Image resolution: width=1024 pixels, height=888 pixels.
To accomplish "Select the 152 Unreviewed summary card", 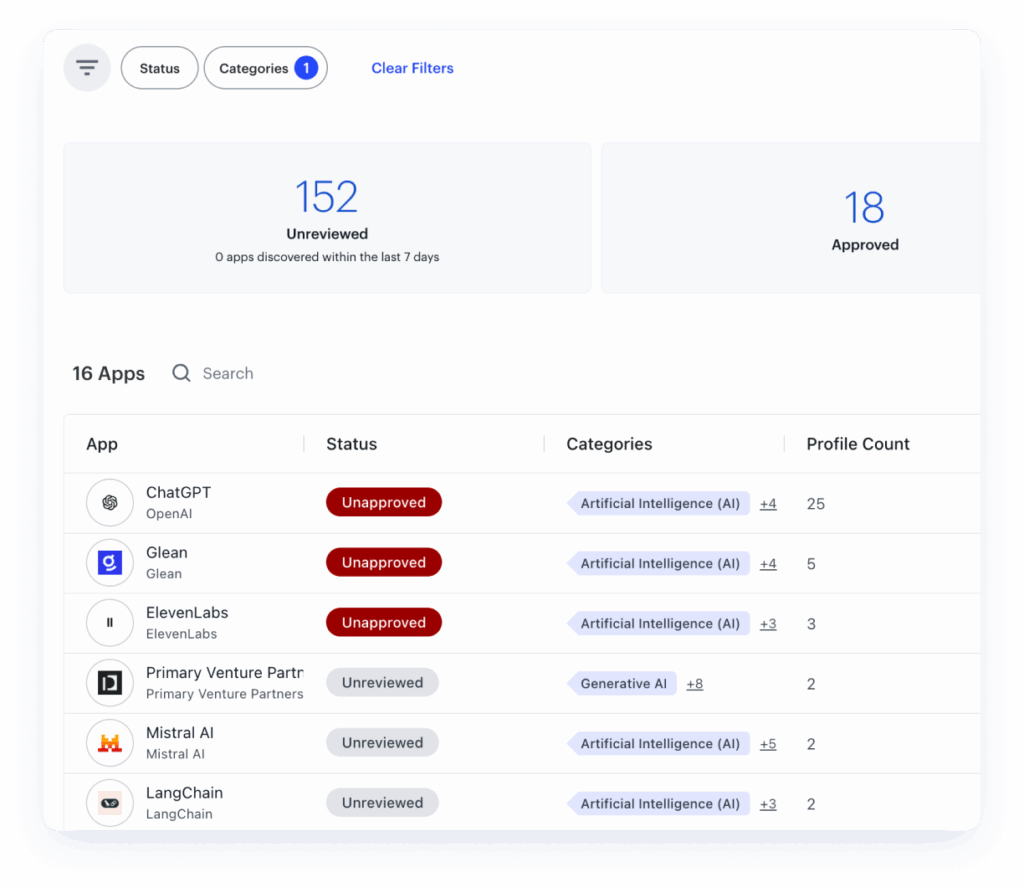I will click(327, 218).
